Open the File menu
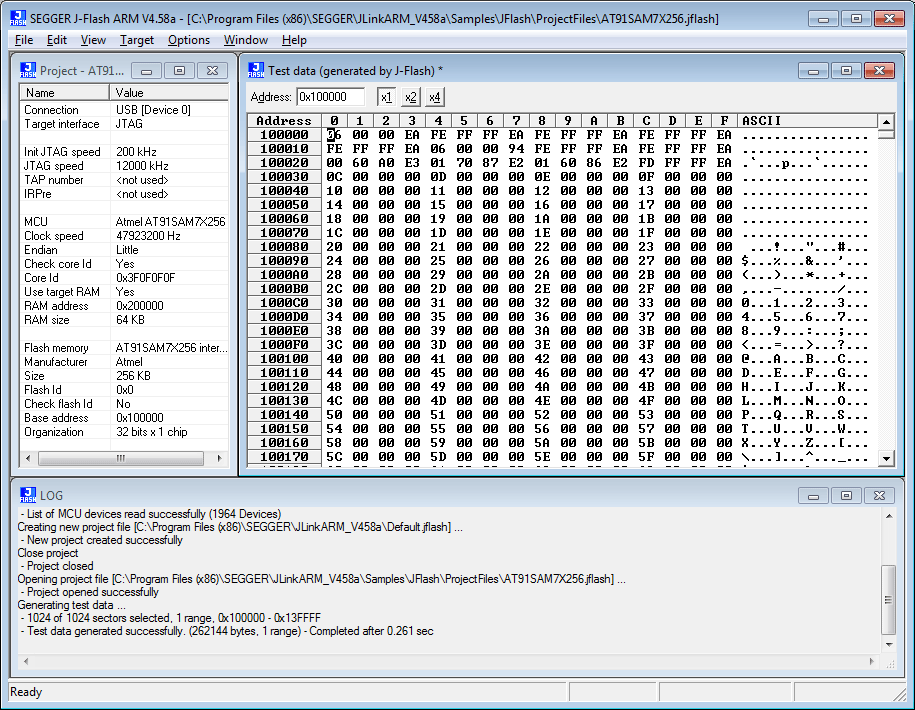The width and height of the screenshot is (915, 710). [x=23, y=40]
